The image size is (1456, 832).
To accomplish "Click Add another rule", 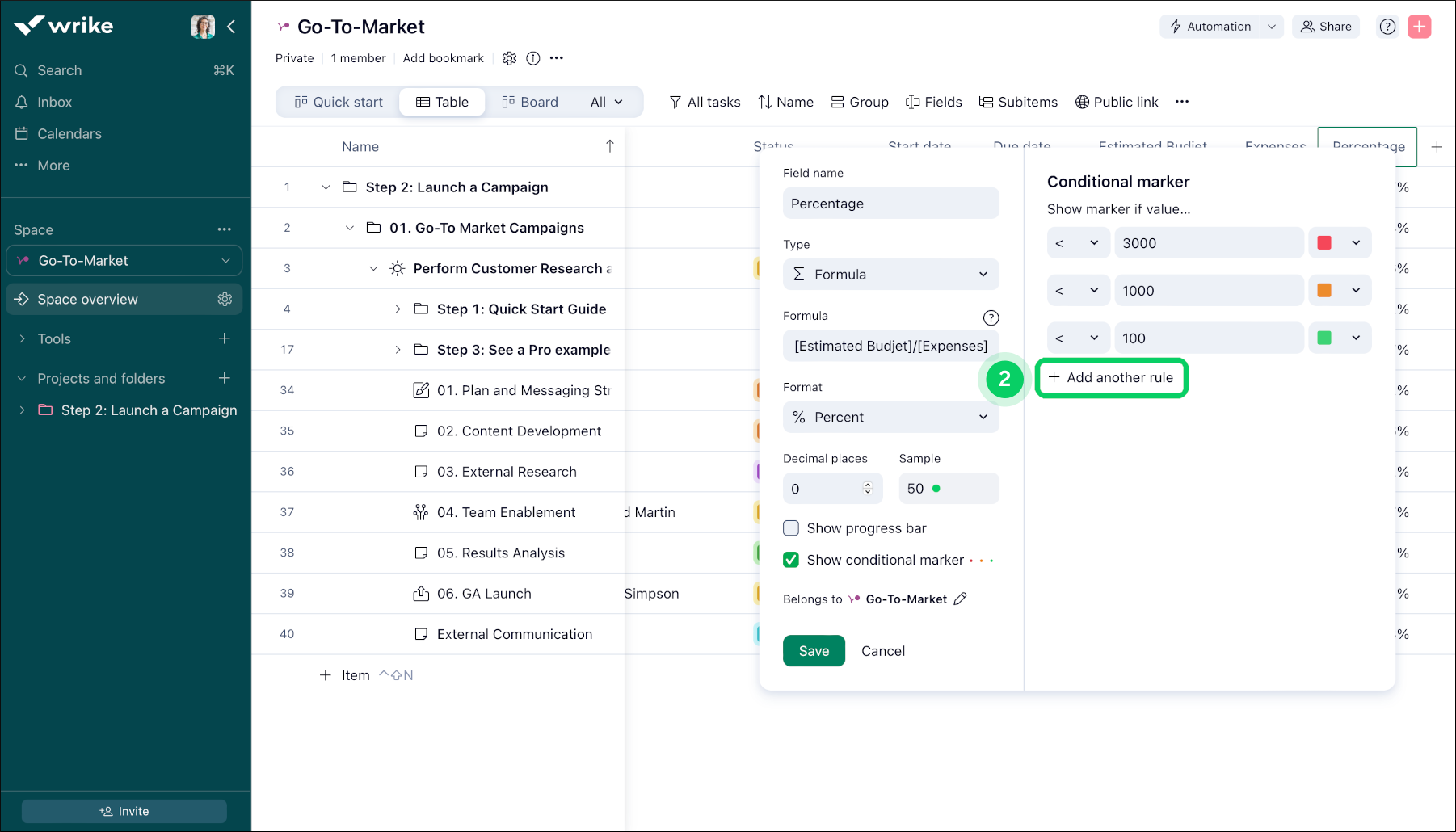I will [1111, 377].
